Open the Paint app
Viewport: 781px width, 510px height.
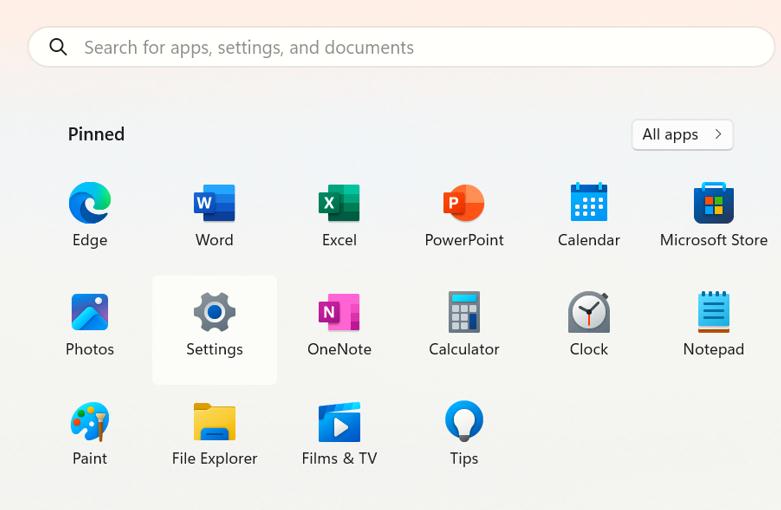[x=89, y=422]
